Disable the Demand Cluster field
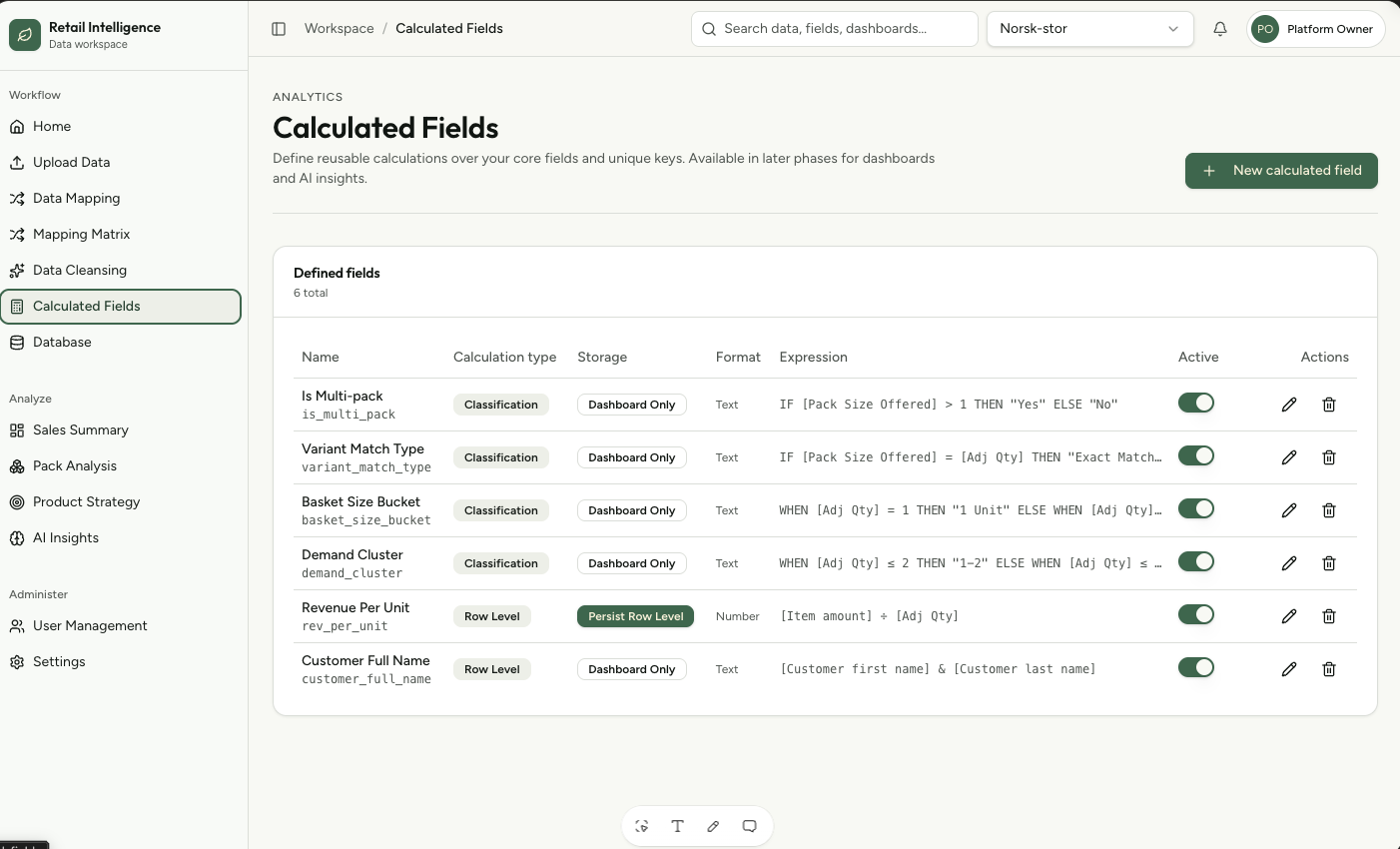The height and width of the screenshot is (849, 1400). [x=1196, y=561]
